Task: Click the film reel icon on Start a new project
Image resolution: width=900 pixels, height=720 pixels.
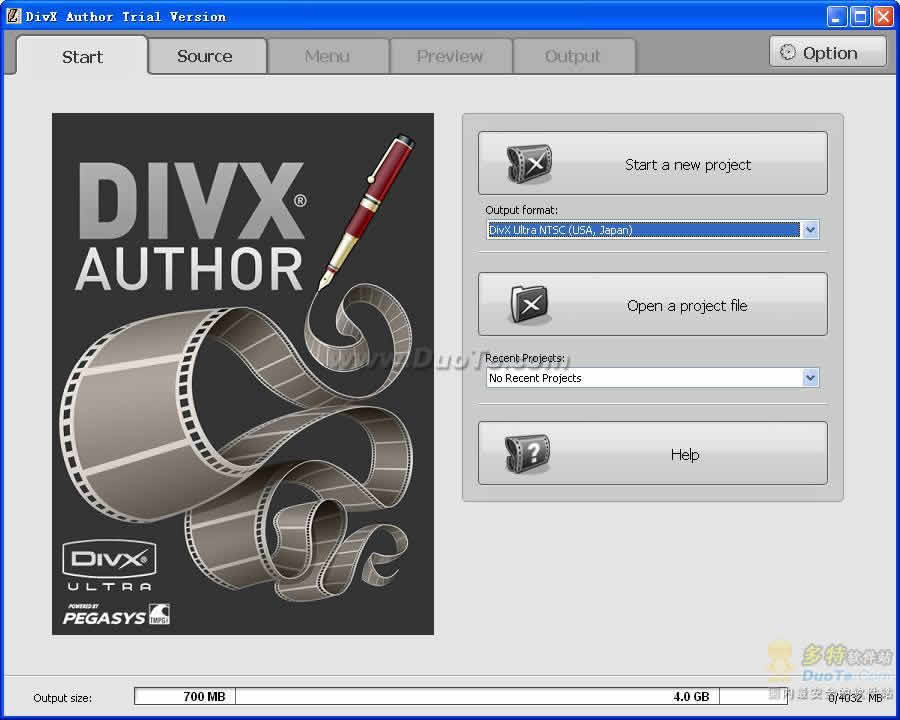Action: pyautogui.click(x=529, y=164)
